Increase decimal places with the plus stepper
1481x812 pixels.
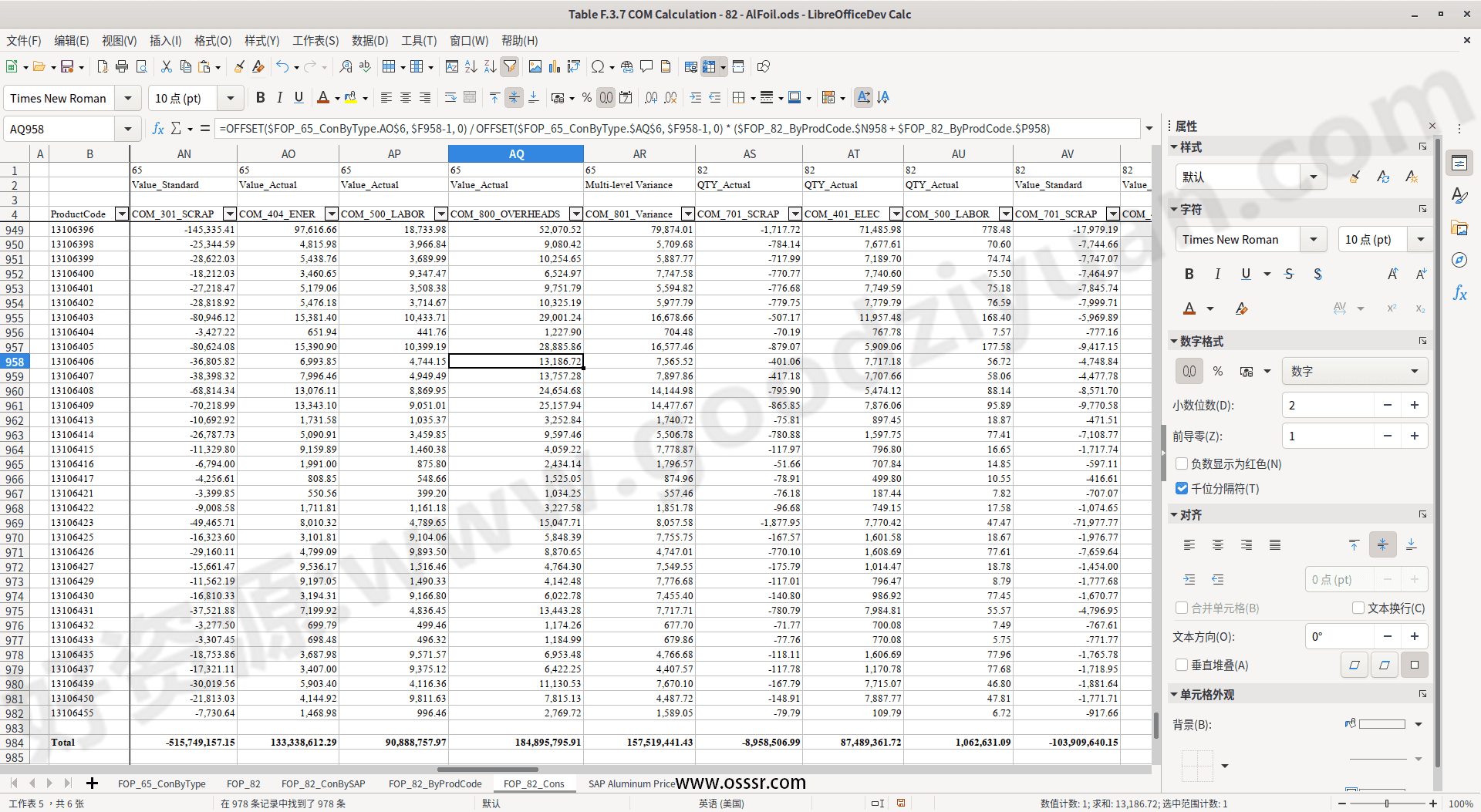[x=1415, y=405]
